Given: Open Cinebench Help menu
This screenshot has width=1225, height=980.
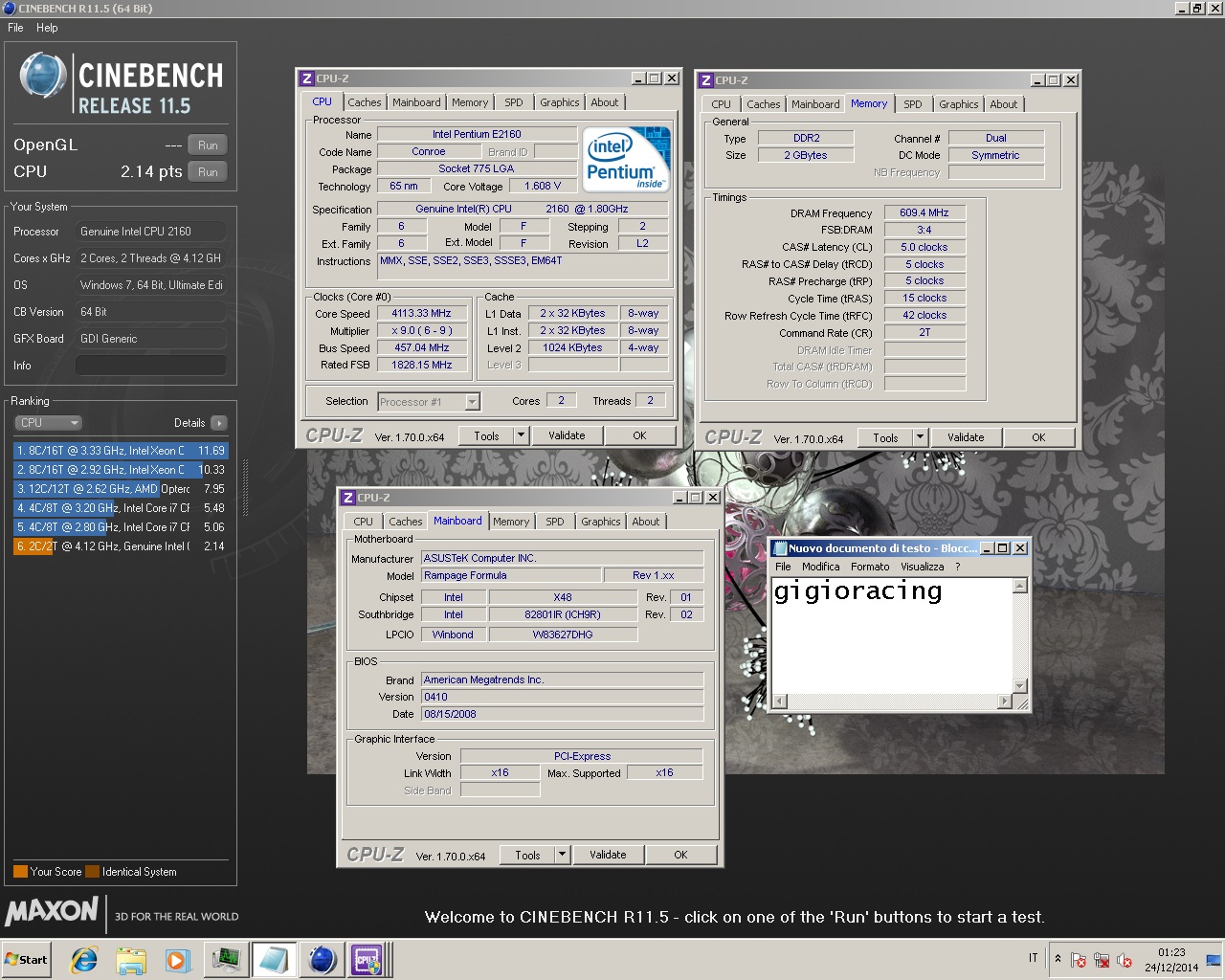Looking at the screenshot, I should pos(47,28).
